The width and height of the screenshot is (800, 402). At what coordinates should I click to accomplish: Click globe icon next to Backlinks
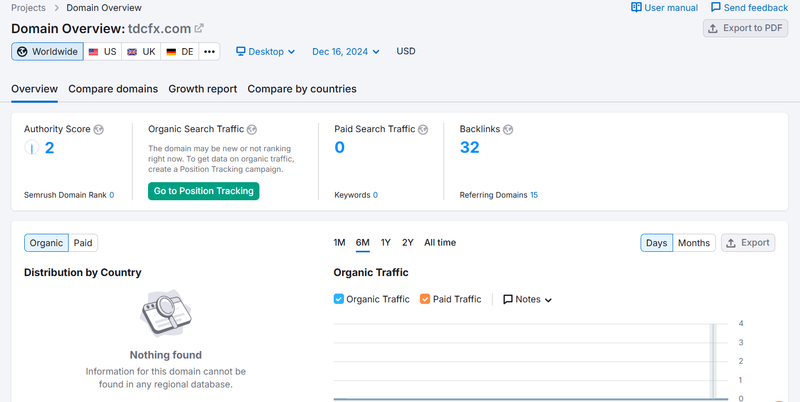coord(508,130)
